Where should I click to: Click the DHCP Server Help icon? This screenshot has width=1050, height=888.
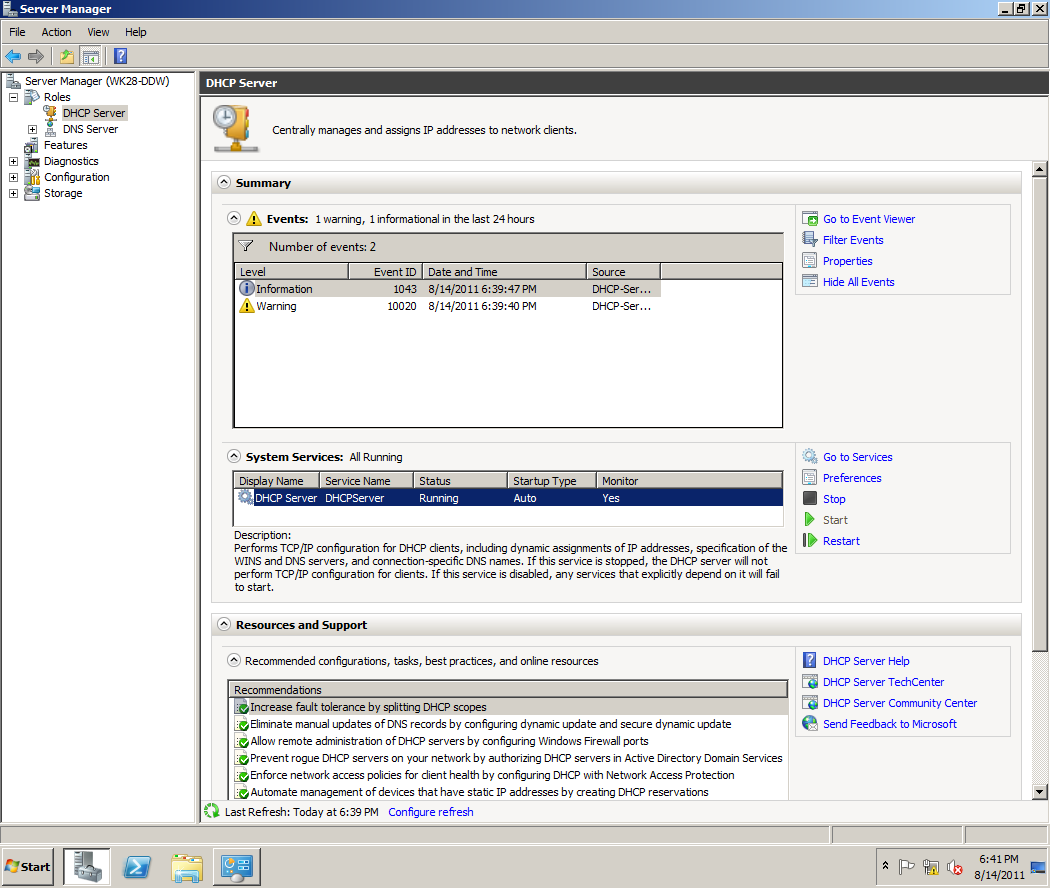(810, 660)
